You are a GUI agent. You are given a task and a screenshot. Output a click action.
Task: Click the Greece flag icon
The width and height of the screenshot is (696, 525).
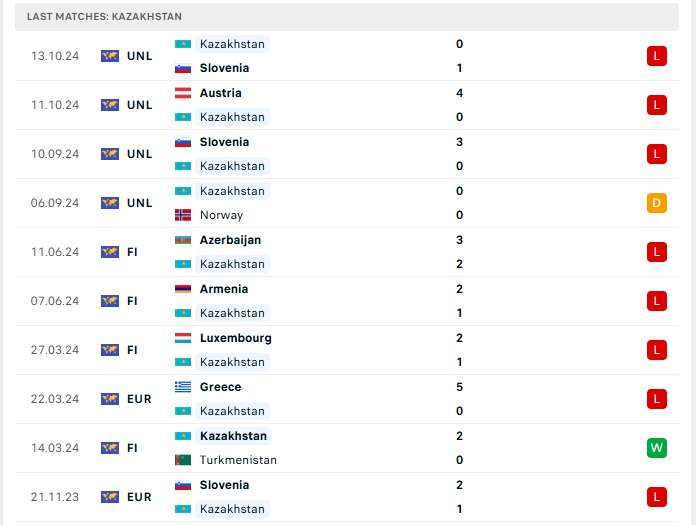click(183, 387)
